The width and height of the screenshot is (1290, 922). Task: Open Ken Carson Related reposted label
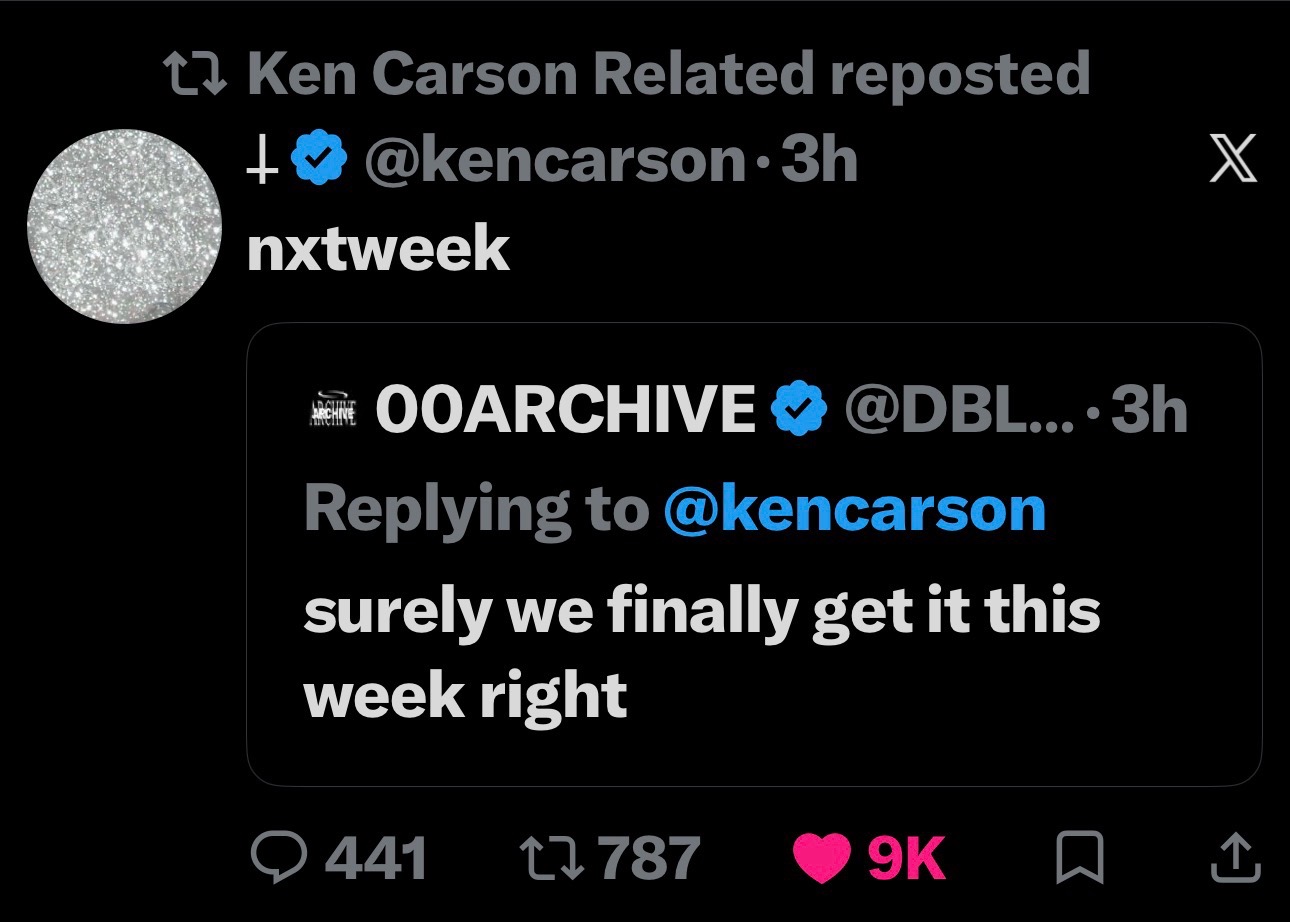pyautogui.click(x=668, y=73)
